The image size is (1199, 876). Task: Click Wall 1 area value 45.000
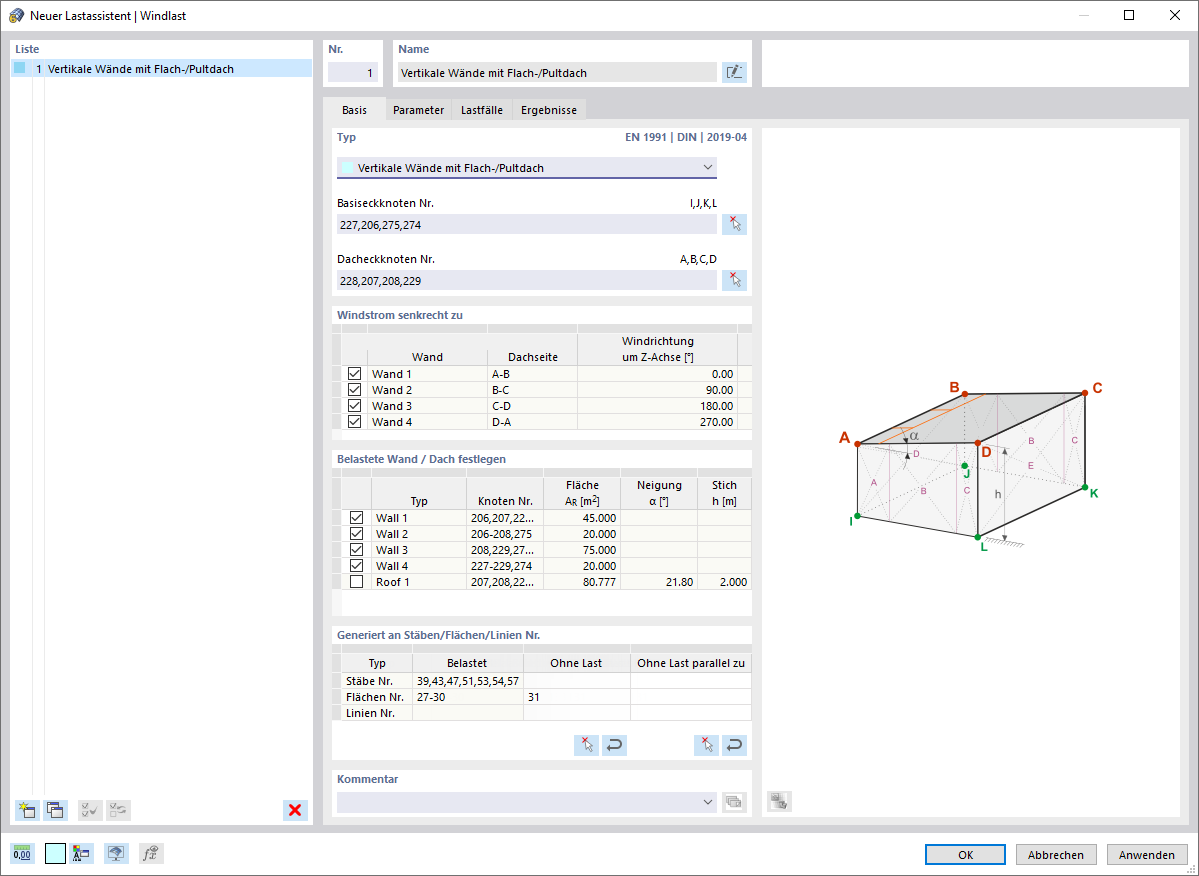[582, 517]
